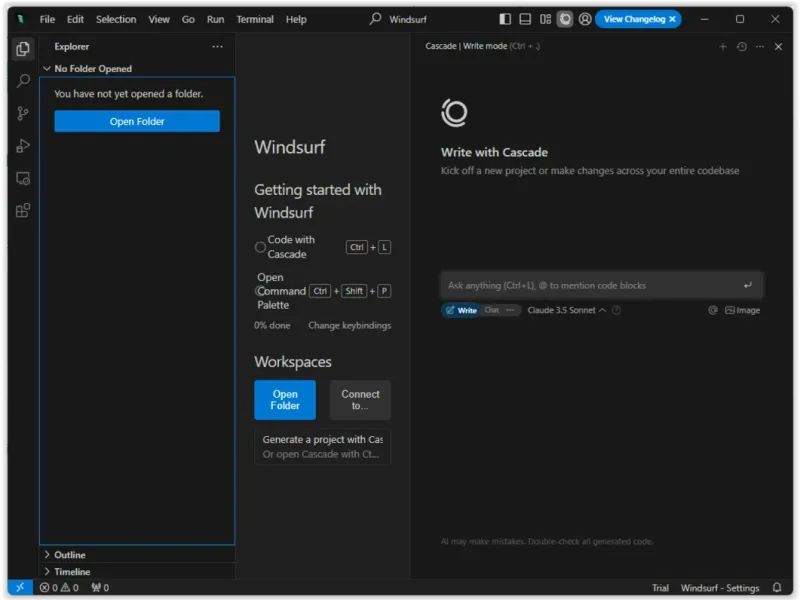This screenshot has height=600, width=800.
Task: Collapse the No Folder Opened section
Action: tap(47, 68)
